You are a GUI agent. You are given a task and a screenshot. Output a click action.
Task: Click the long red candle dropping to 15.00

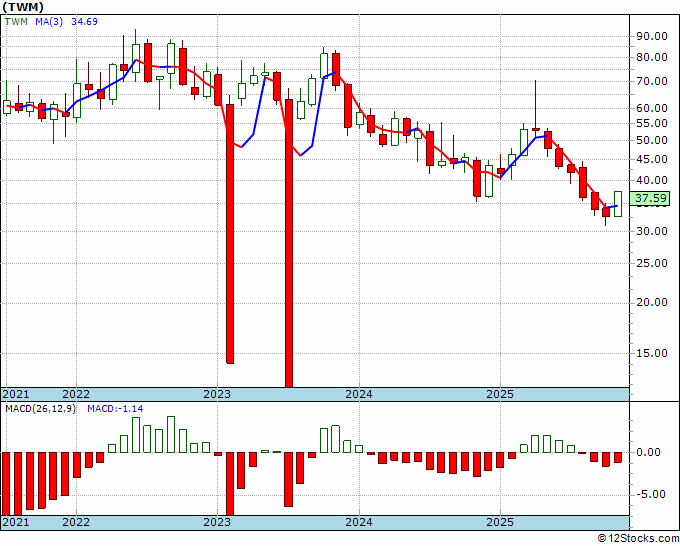tap(230, 234)
